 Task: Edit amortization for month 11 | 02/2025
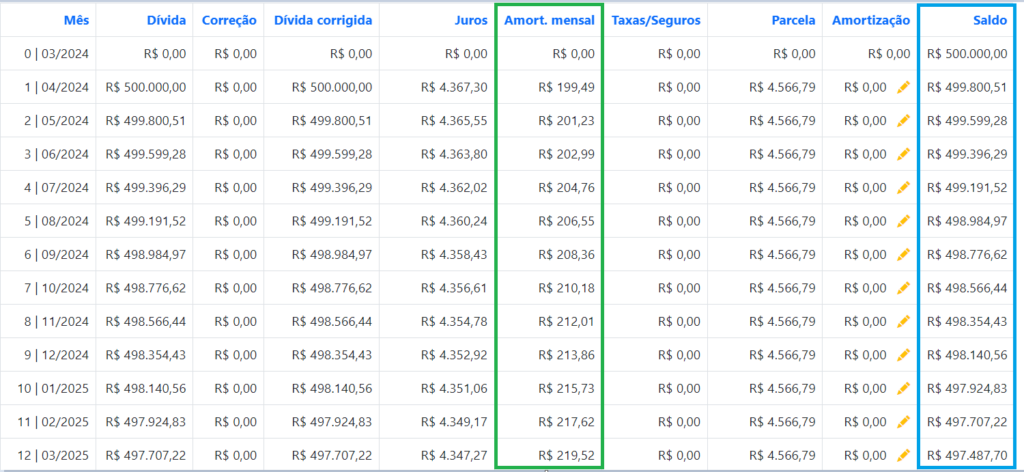pos(903,422)
